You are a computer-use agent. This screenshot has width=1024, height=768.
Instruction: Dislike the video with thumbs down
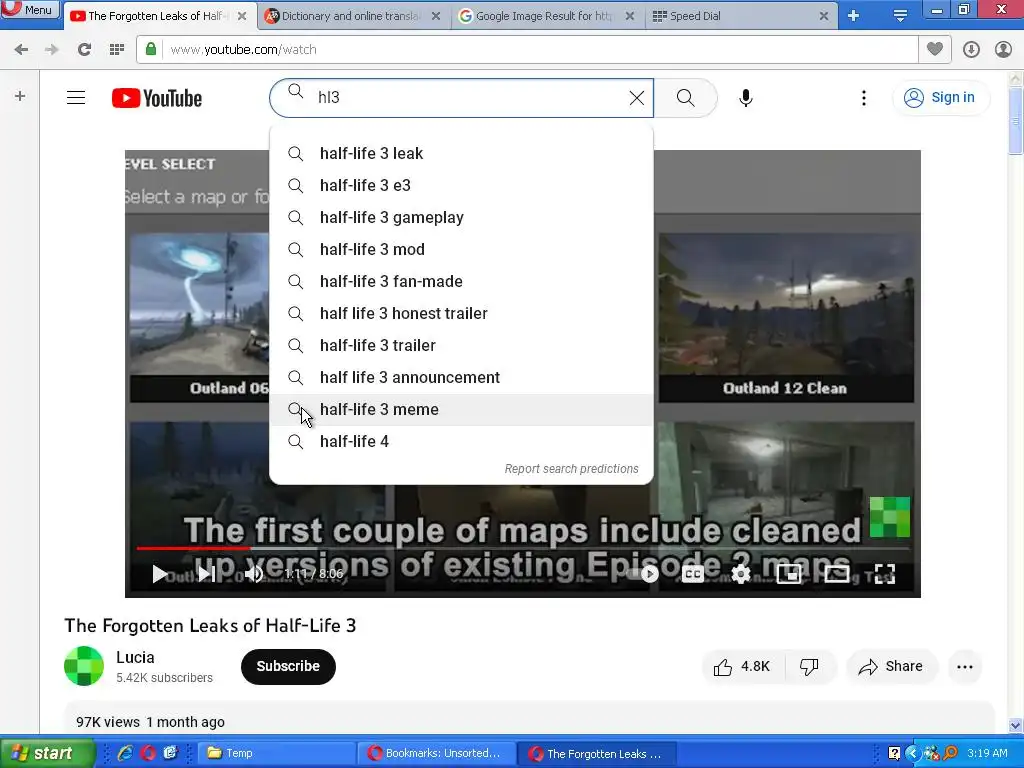coord(810,667)
